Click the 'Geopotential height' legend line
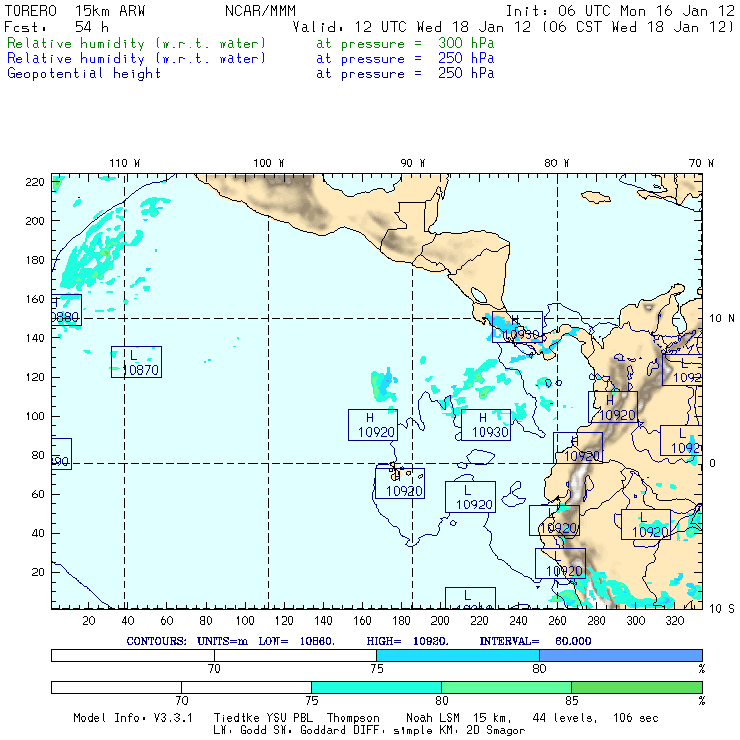Viewport: 740px width, 740px height. [x=251, y=74]
